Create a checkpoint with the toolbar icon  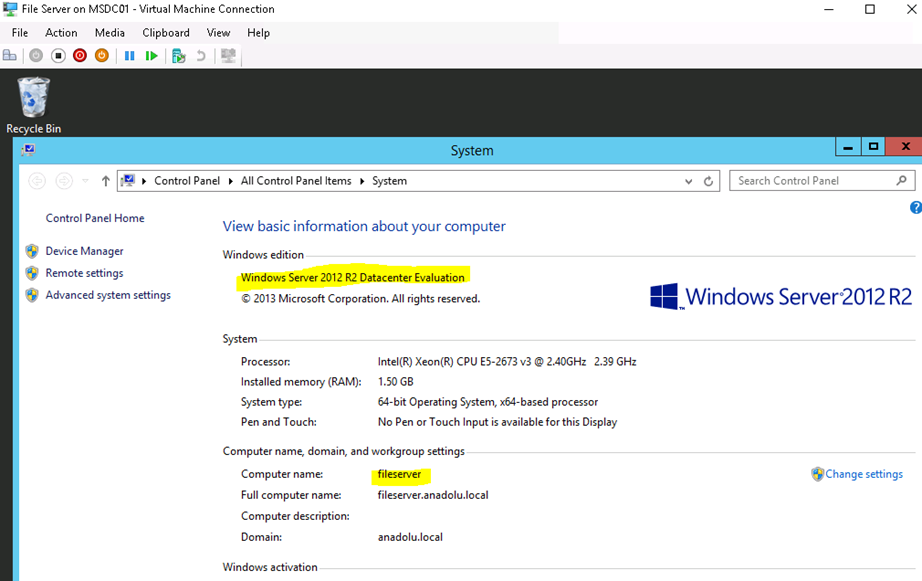178,56
